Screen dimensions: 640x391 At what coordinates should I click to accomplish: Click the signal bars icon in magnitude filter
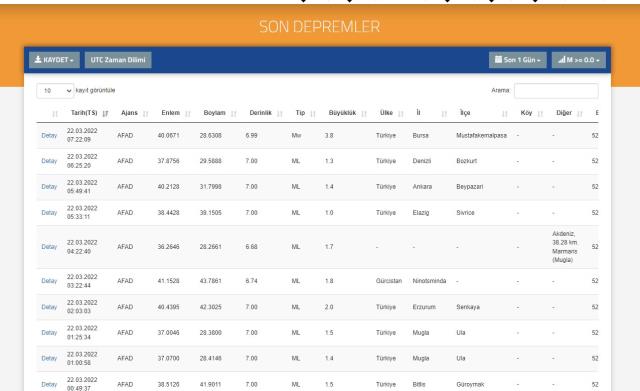(x=562, y=60)
